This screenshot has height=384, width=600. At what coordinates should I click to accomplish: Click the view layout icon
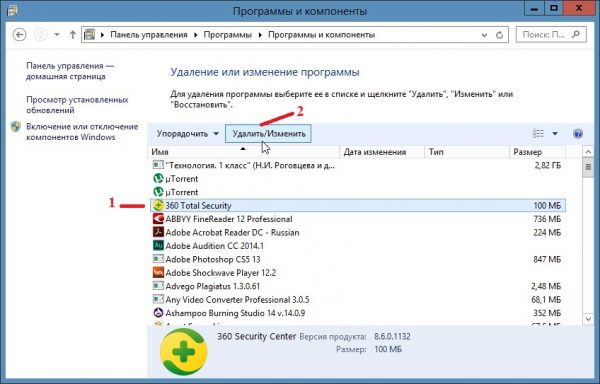(538, 133)
